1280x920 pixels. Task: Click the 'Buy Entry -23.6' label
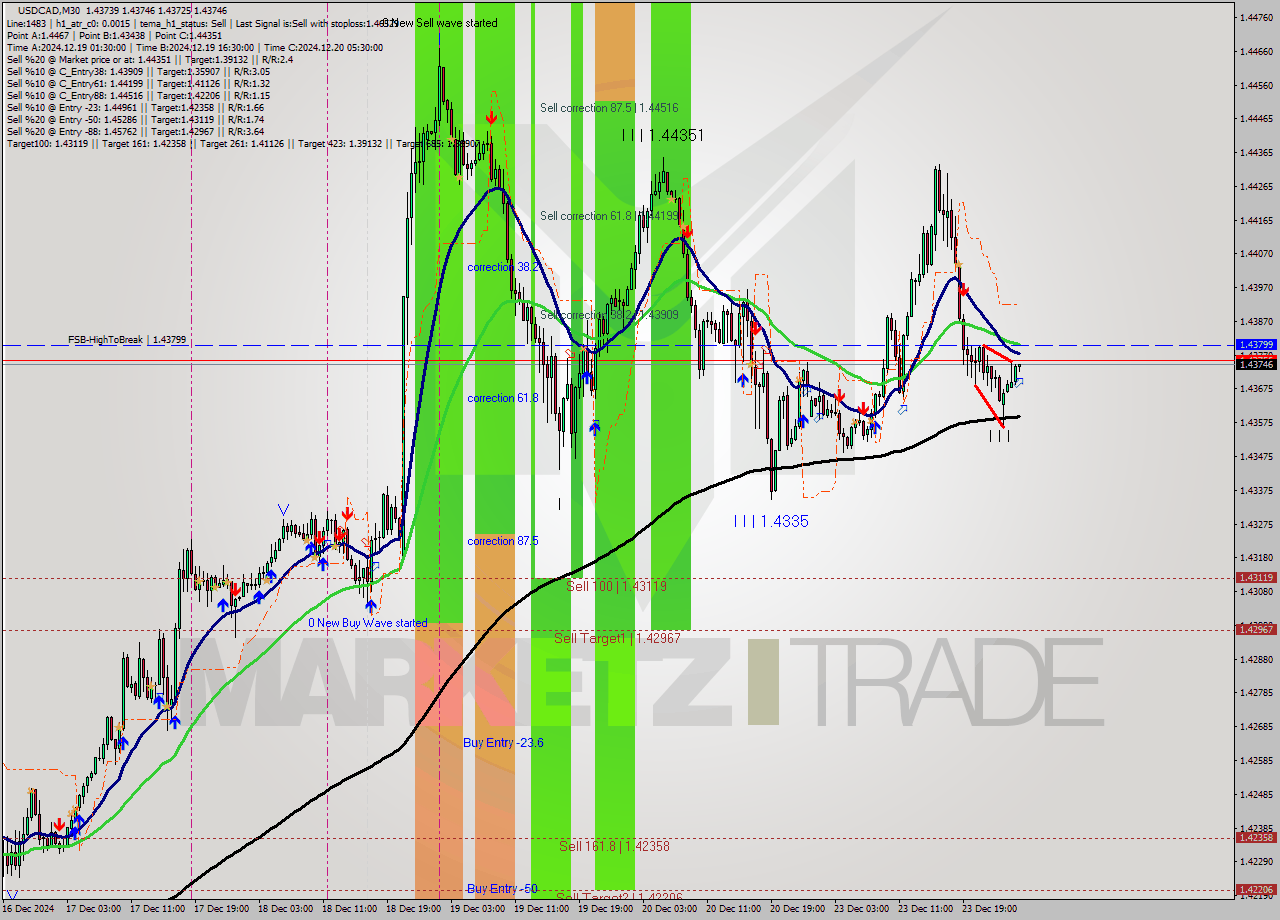(503, 743)
